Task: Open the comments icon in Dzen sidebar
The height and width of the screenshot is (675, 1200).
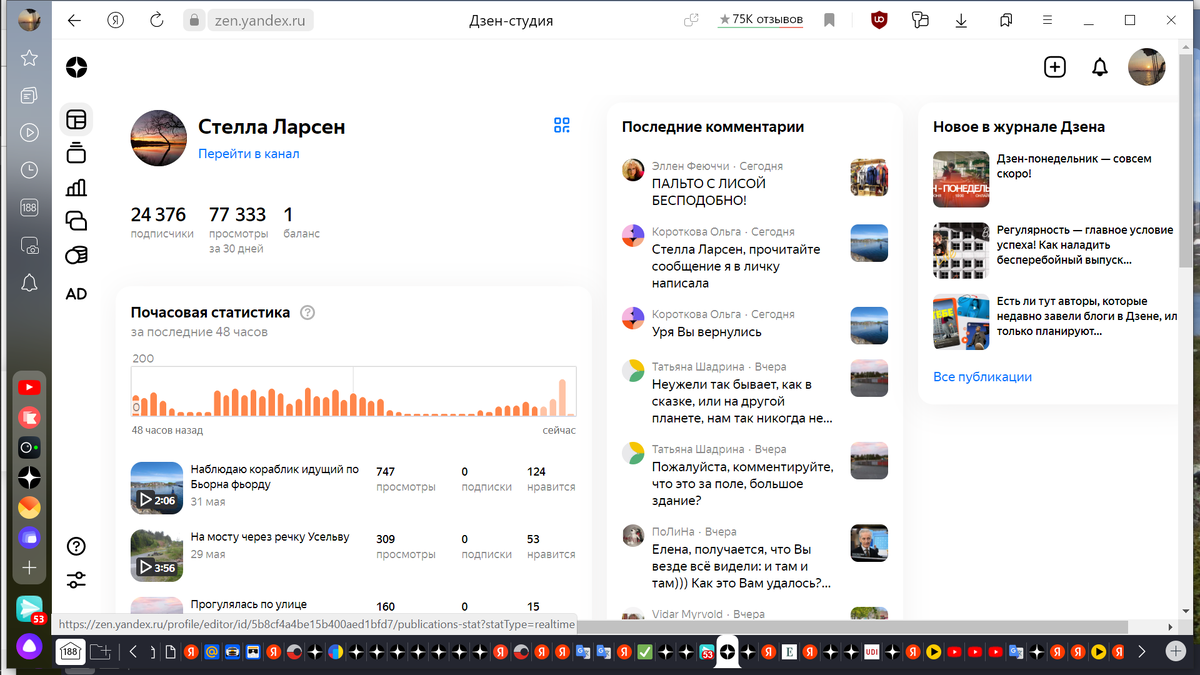Action: click(76, 221)
